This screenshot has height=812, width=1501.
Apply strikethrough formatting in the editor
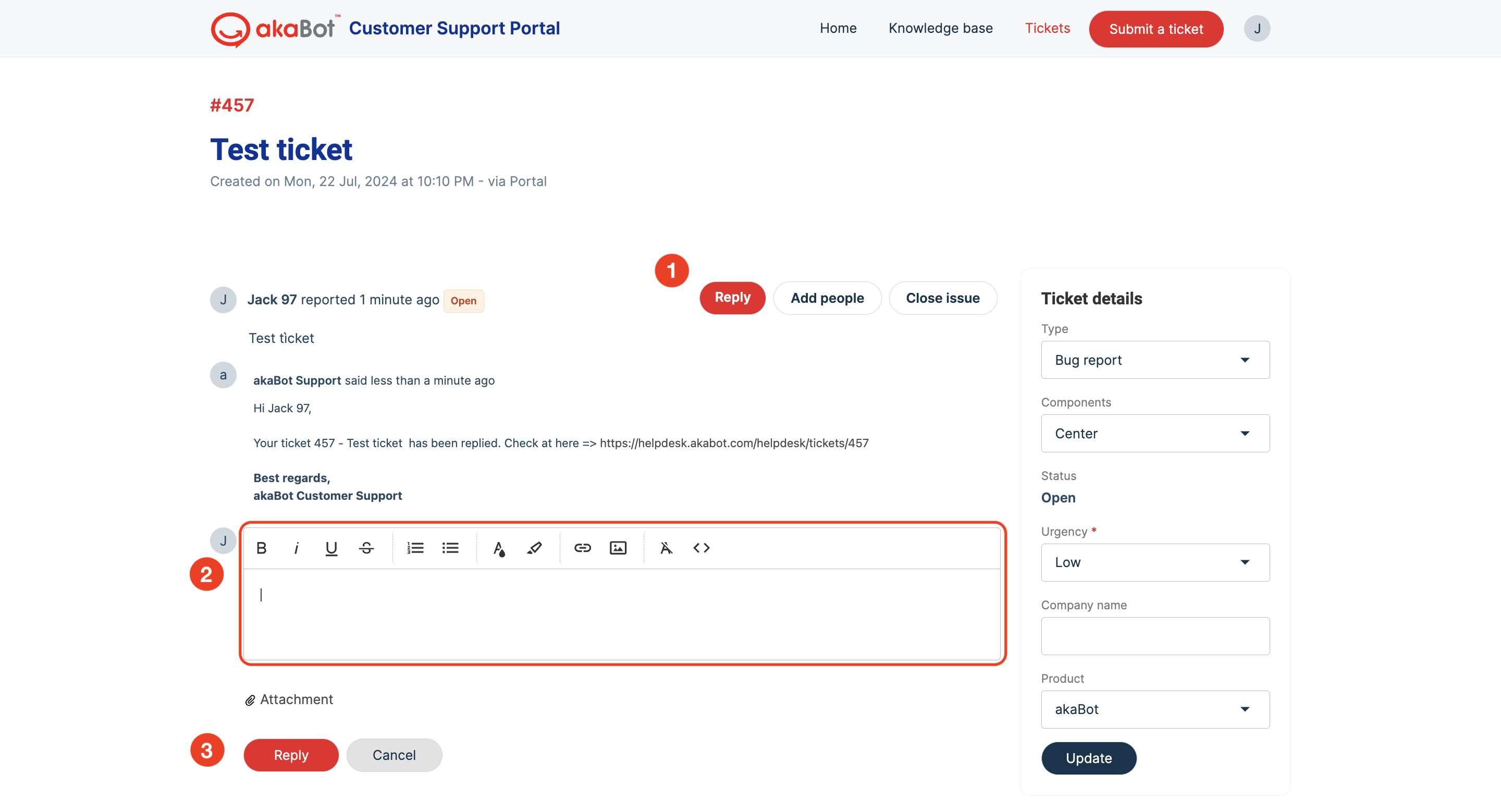[x=366, y=548]
